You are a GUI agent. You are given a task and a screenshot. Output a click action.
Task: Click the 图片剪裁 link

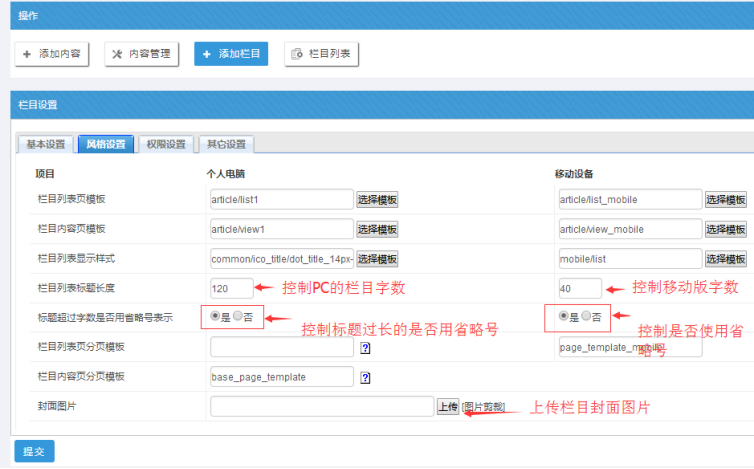[483, 407]
